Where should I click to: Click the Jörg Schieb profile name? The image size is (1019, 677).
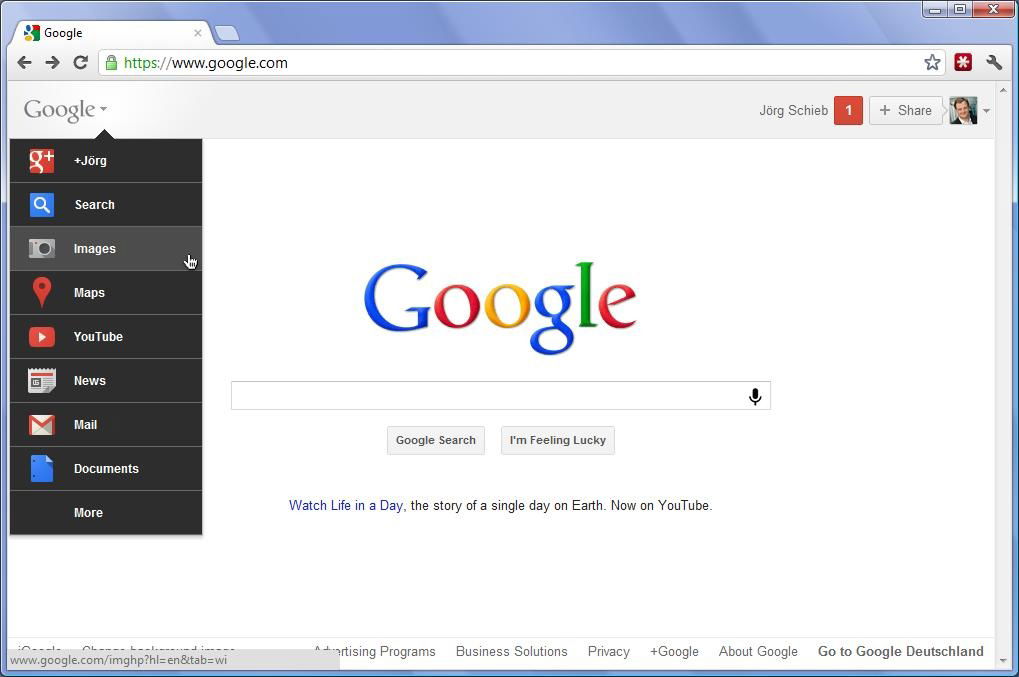click(x=793, y=110)
